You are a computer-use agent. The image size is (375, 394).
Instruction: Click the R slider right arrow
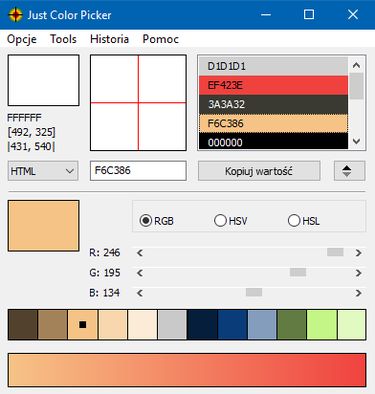(358, 253)
